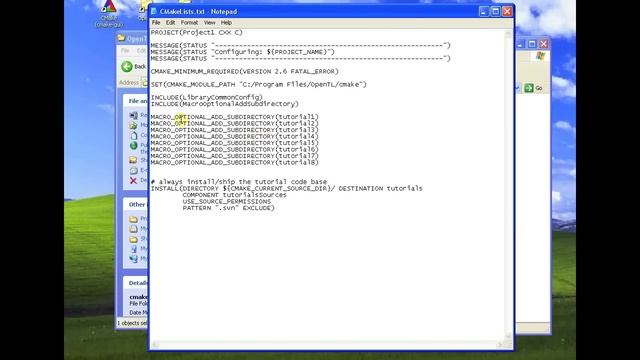Open My Network Places icon under Other Places
The height and width of the screenshot is (360, 640).
click(x=133, y=258)
